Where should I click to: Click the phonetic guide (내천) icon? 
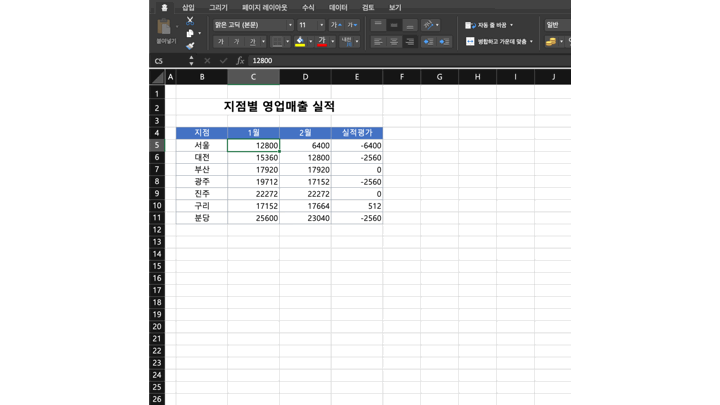[x=346, y=42]
